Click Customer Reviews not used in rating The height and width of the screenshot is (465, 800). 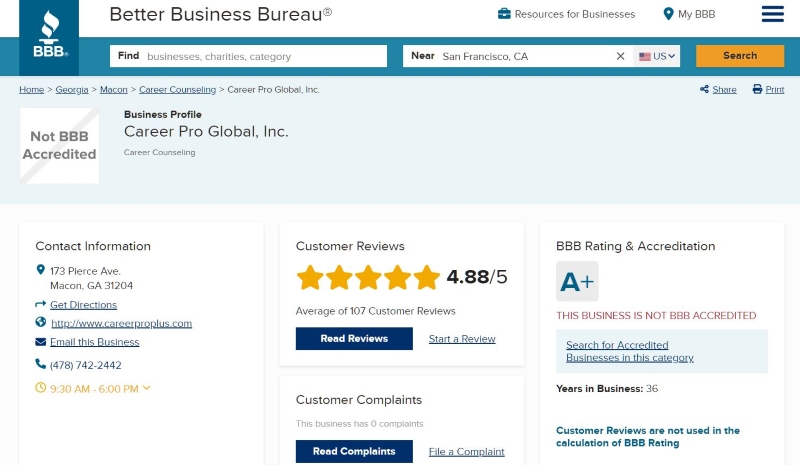tap(648, 436)
